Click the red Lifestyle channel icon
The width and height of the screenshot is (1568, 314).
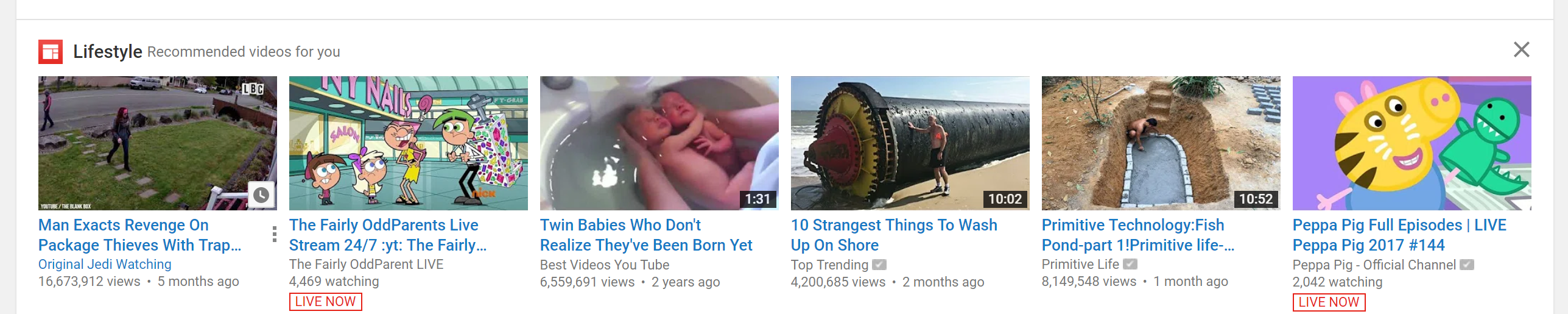click(x=51, y=52)
